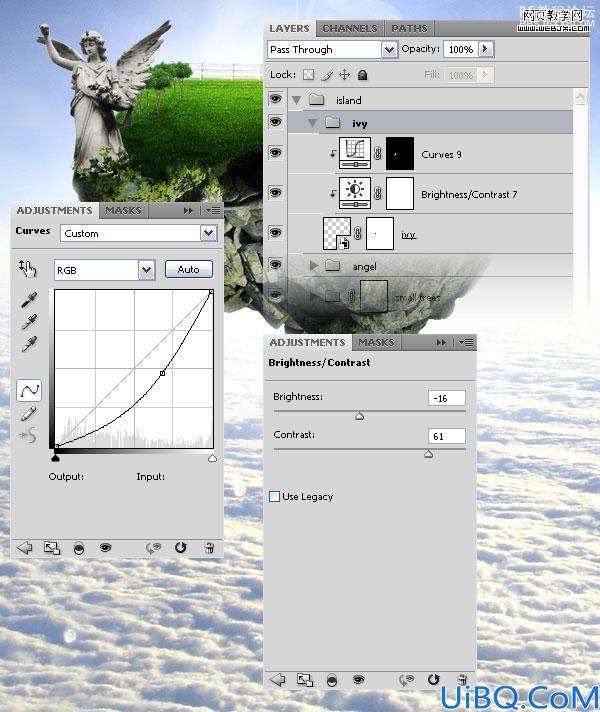Collapse Brightness/Contrast panel double-arrow button
Screen dimensions: 600x712
click(x=441, y=342)
